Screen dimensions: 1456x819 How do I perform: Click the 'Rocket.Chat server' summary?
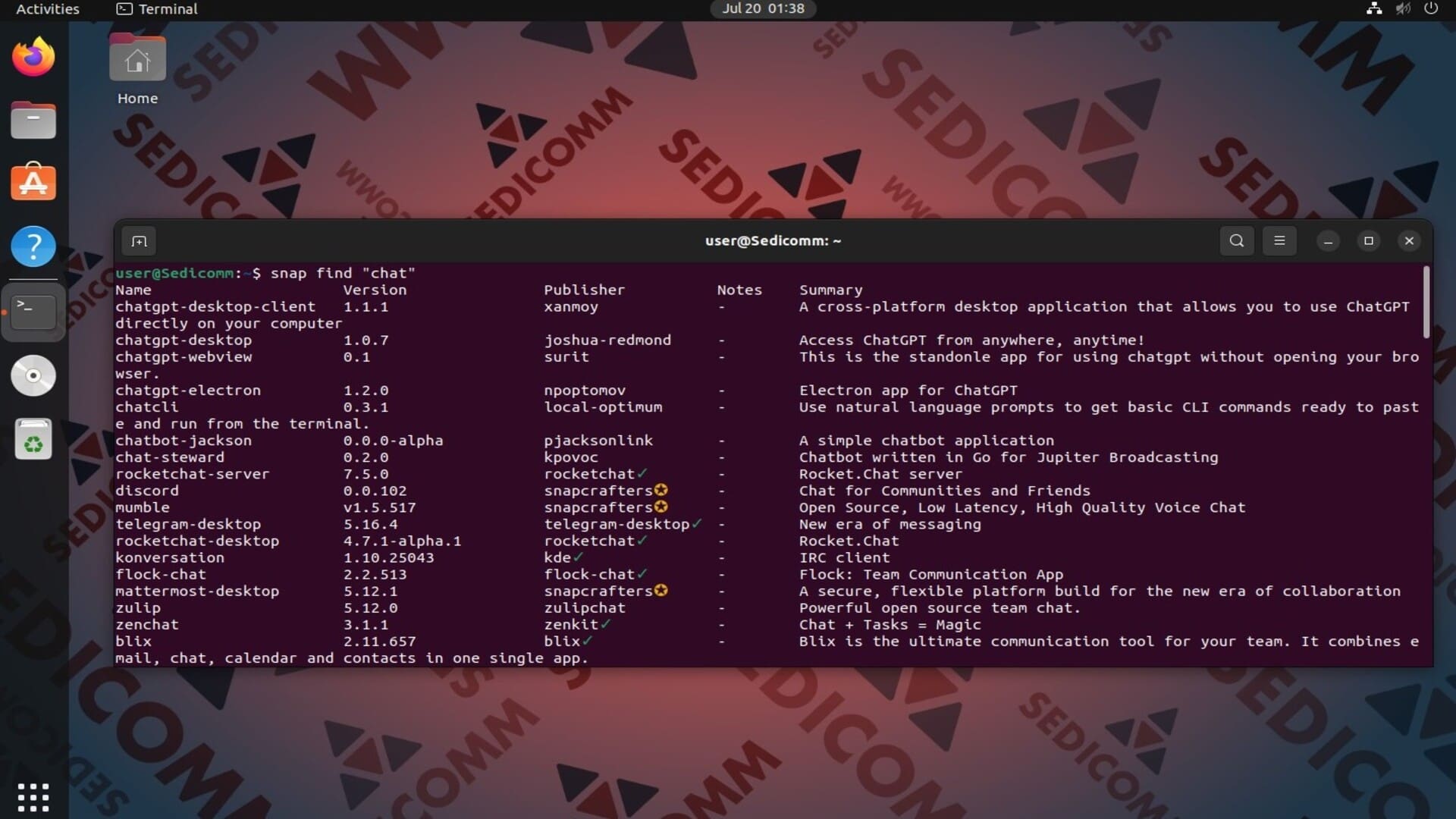pos(881,474)
